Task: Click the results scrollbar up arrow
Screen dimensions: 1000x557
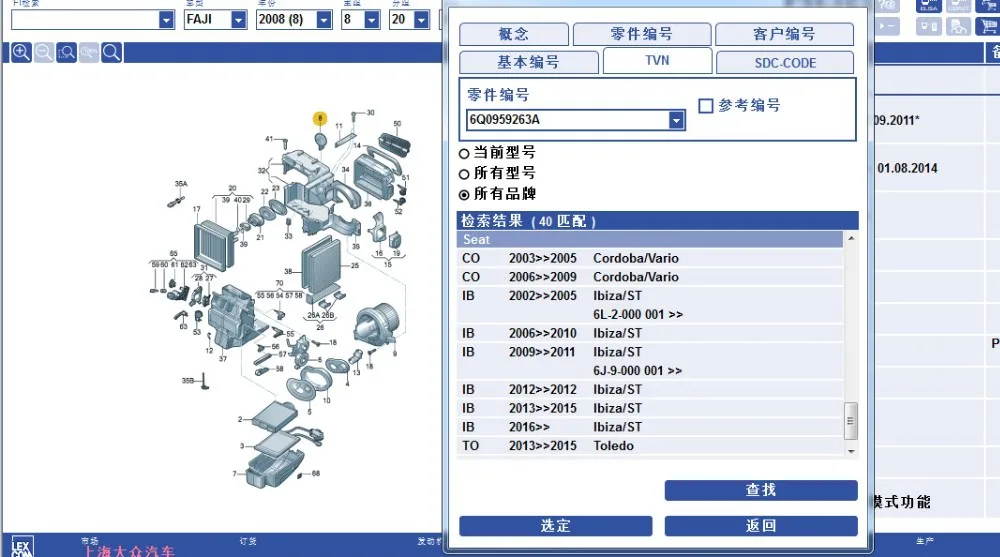Action: coord(851,238)
